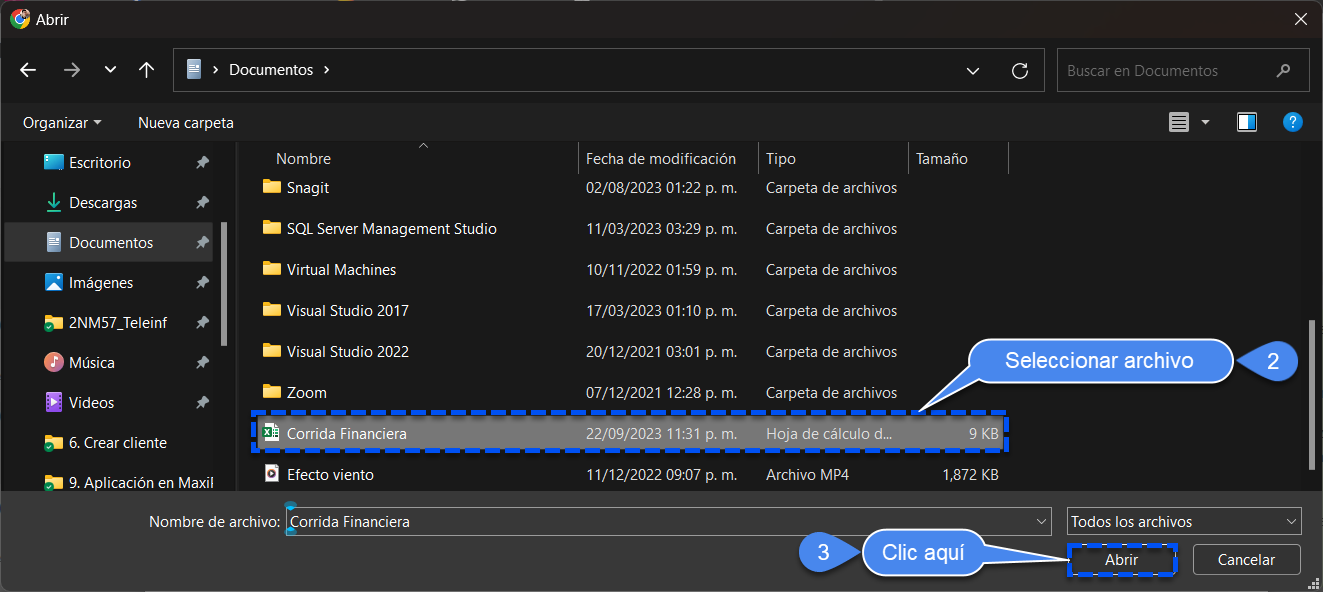The width and height of the screenshot is (1323, 592).
Task: Click the Documentos breadcrumb in address bar
Action: tap(271, 70)
